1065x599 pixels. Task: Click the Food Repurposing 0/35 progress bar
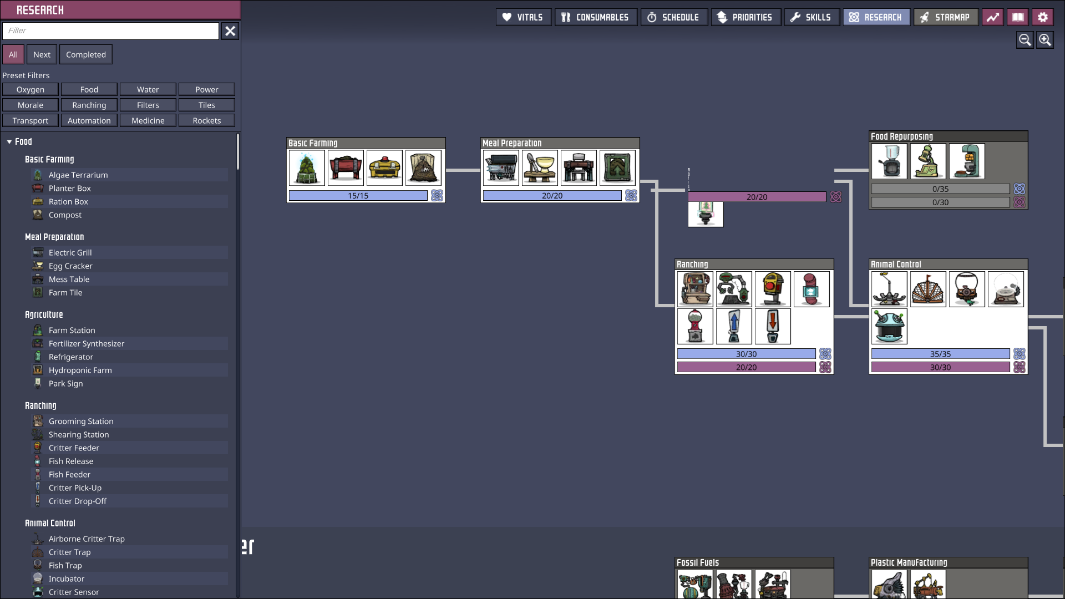click(940, 188)
